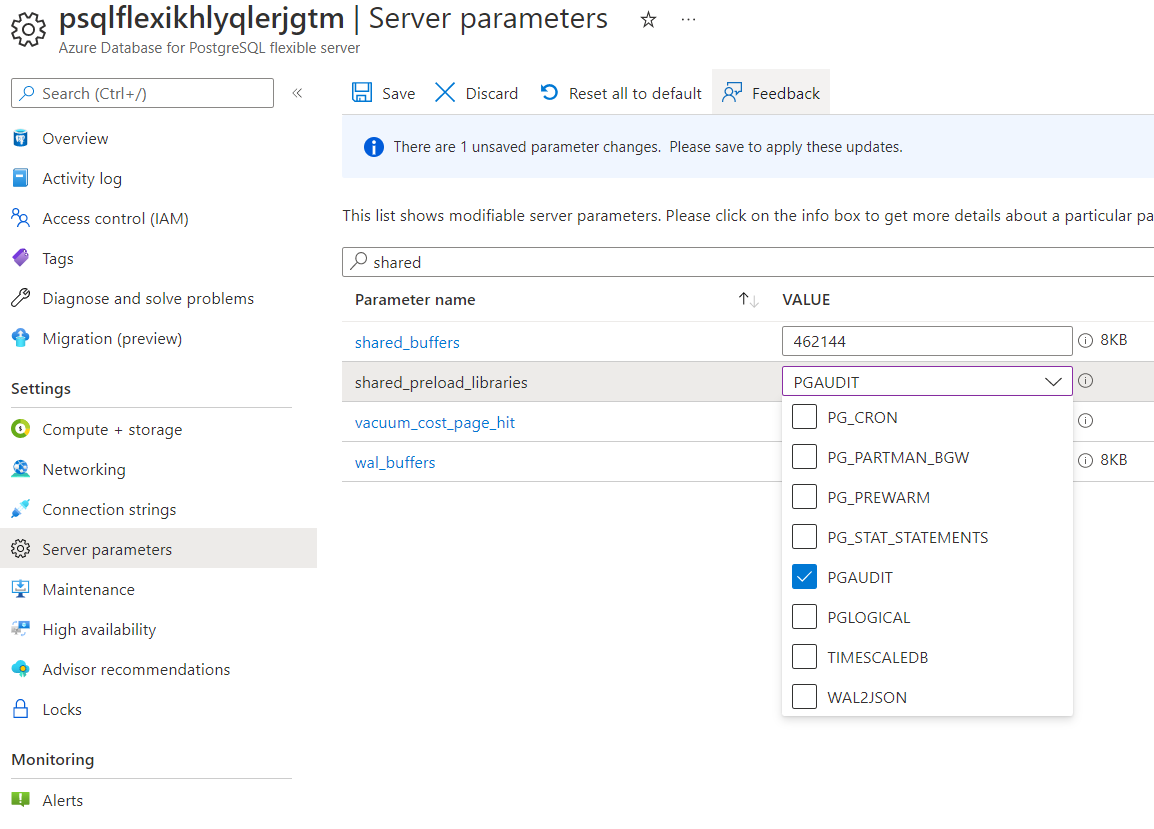Open the Alerts monitoring icon
The height and width of the screenshot is (829, 1154).
22,800
